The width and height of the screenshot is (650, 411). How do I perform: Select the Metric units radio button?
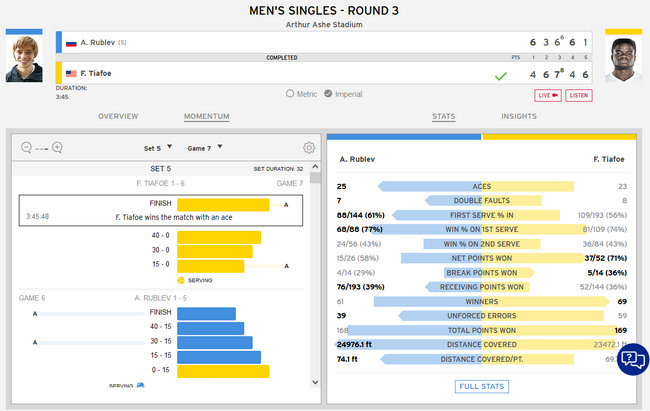[x=290, y=94]
